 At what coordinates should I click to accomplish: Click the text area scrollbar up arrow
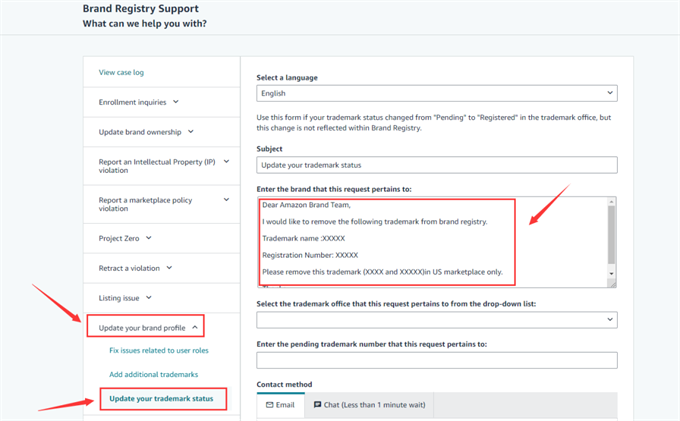click(611, 202)
